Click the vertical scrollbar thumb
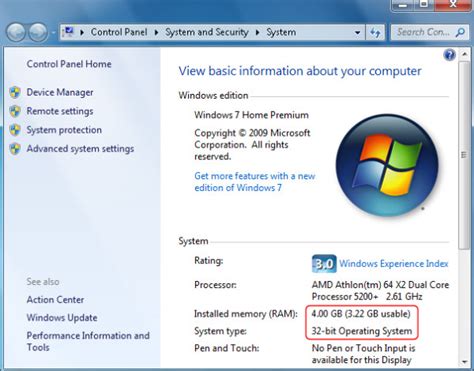Viewport: 474px width, 371px height. 464,155
